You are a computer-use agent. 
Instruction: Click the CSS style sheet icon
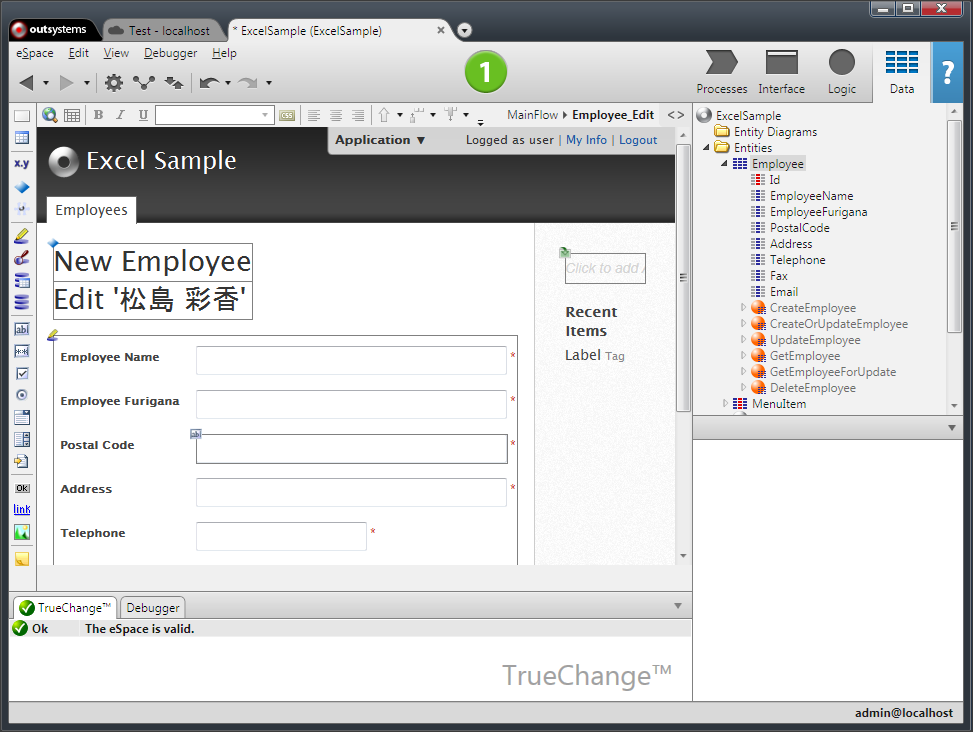(x=287, y=115)
